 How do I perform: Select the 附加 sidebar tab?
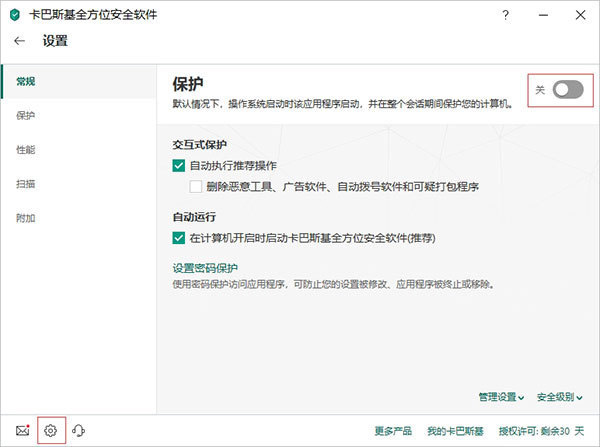point(79,218)
